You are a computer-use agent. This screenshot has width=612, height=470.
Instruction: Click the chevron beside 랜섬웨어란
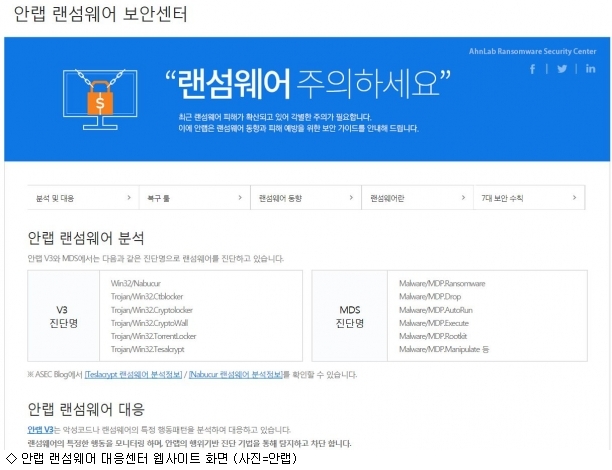(463, 198)
